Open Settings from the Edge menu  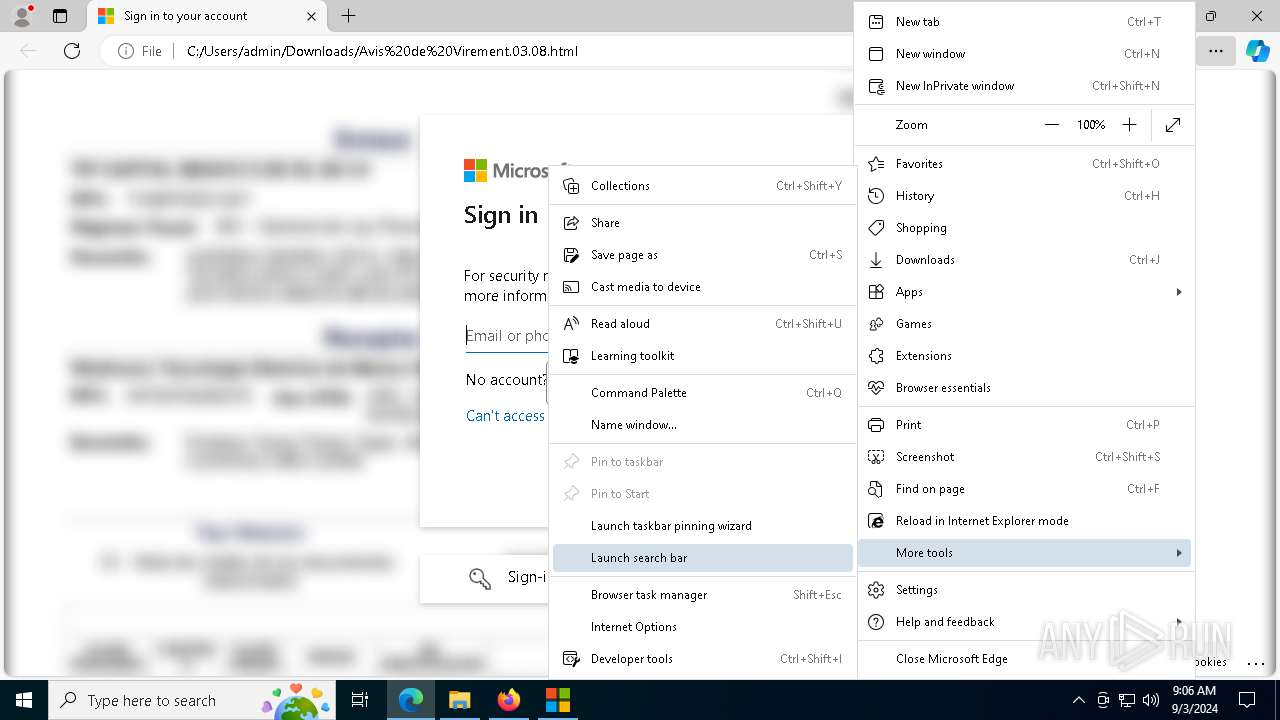[x=1025, y=590]
